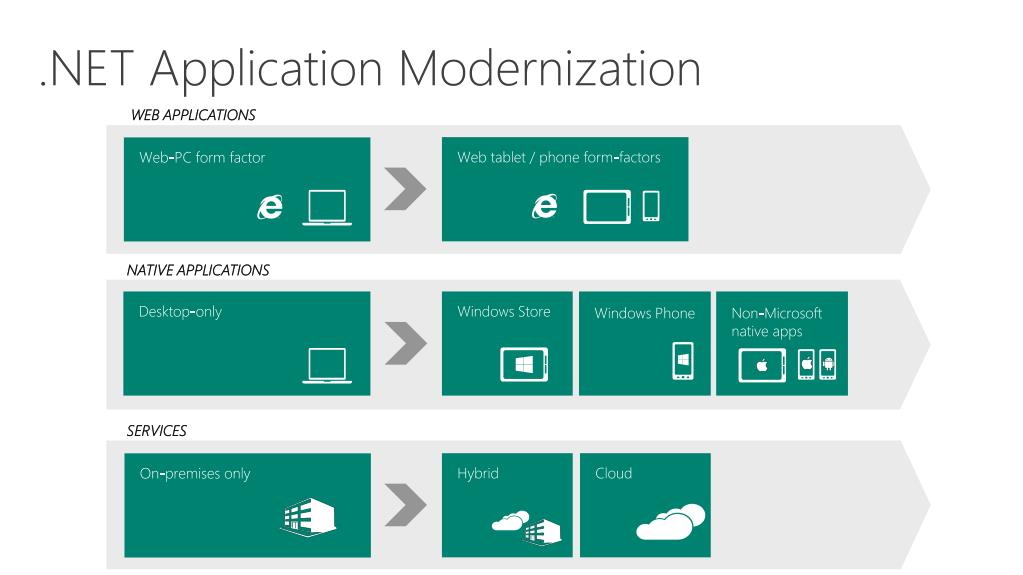The image size is (1023, 575).
Task: Click the Android phone icon in Non-Microsoft tile
Action: point(828,364)
